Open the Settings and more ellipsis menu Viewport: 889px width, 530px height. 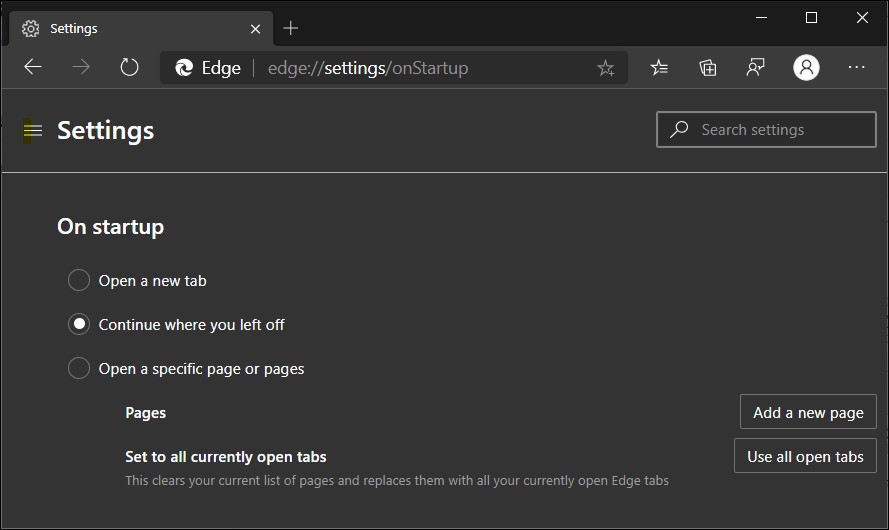pyautogui.click(x=856, y=67)
